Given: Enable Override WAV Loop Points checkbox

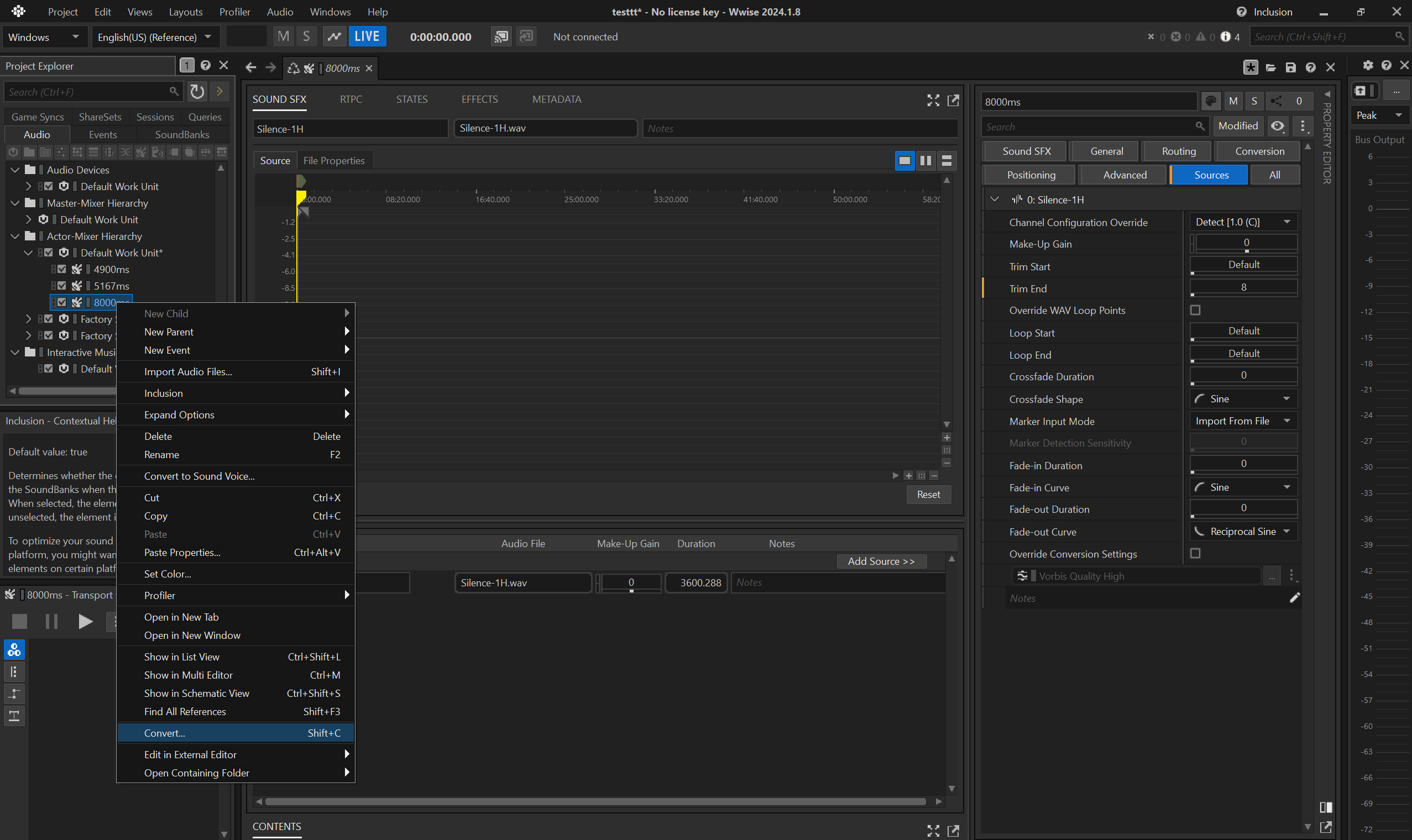Looking at the screenshot, I should 1195,310.
